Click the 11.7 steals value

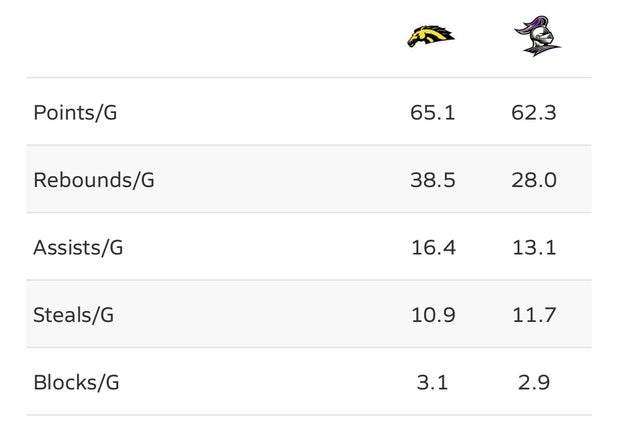(x=534, y=315)
